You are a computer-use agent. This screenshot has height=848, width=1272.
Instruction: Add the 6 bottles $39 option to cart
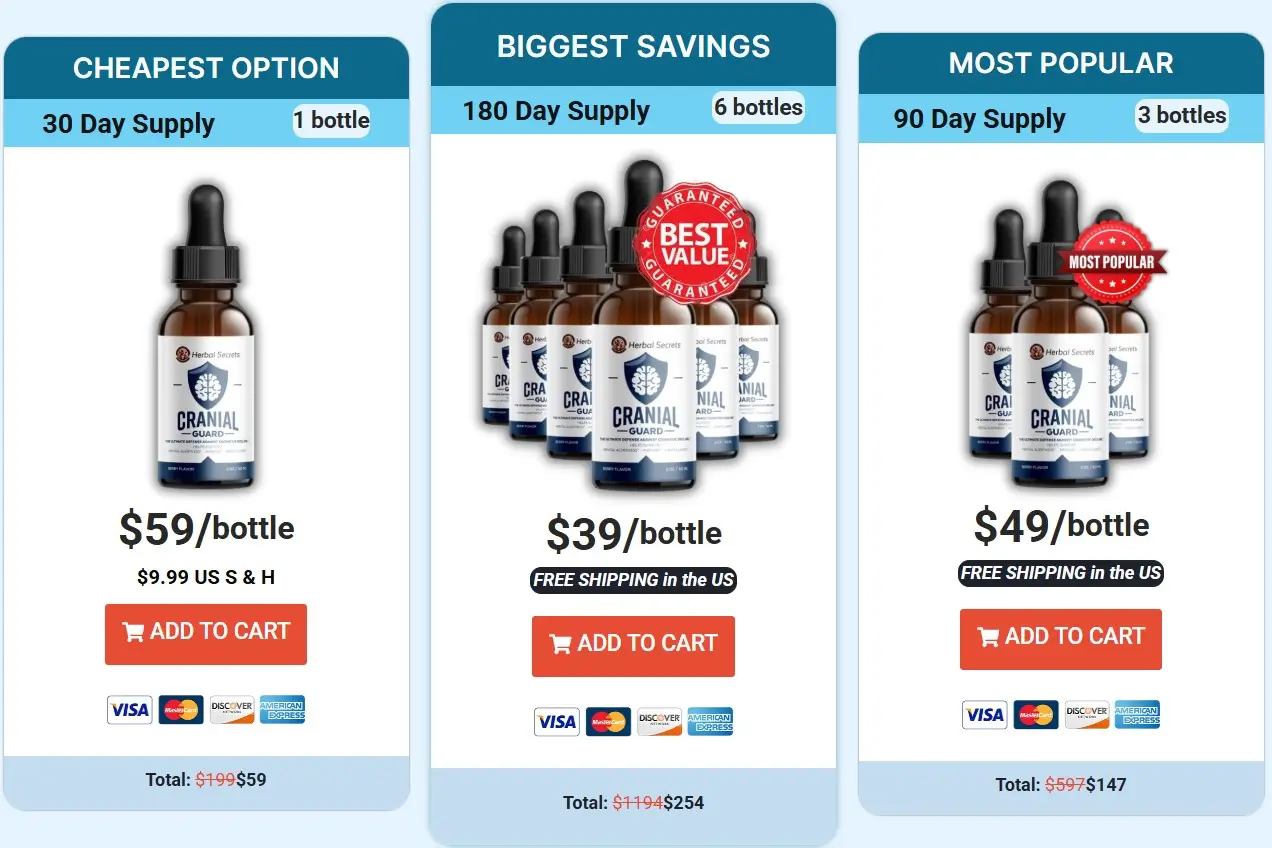[633, 646]
